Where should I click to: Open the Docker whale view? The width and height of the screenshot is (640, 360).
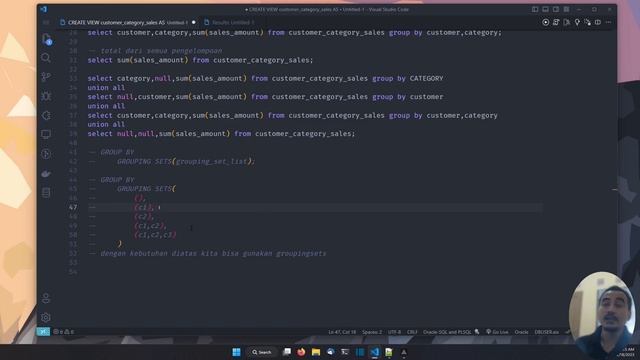point(46,173)
